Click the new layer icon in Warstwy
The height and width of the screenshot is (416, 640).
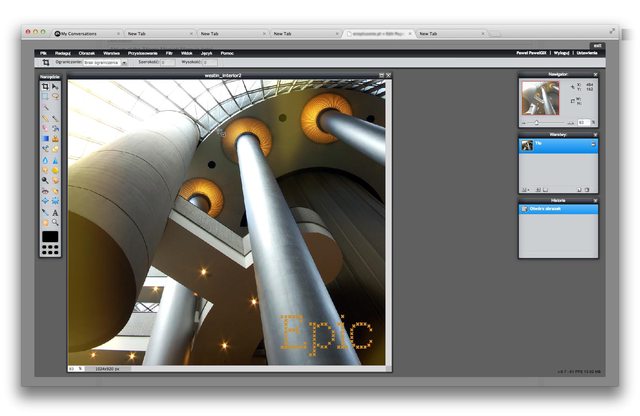[x=579, y=190]
